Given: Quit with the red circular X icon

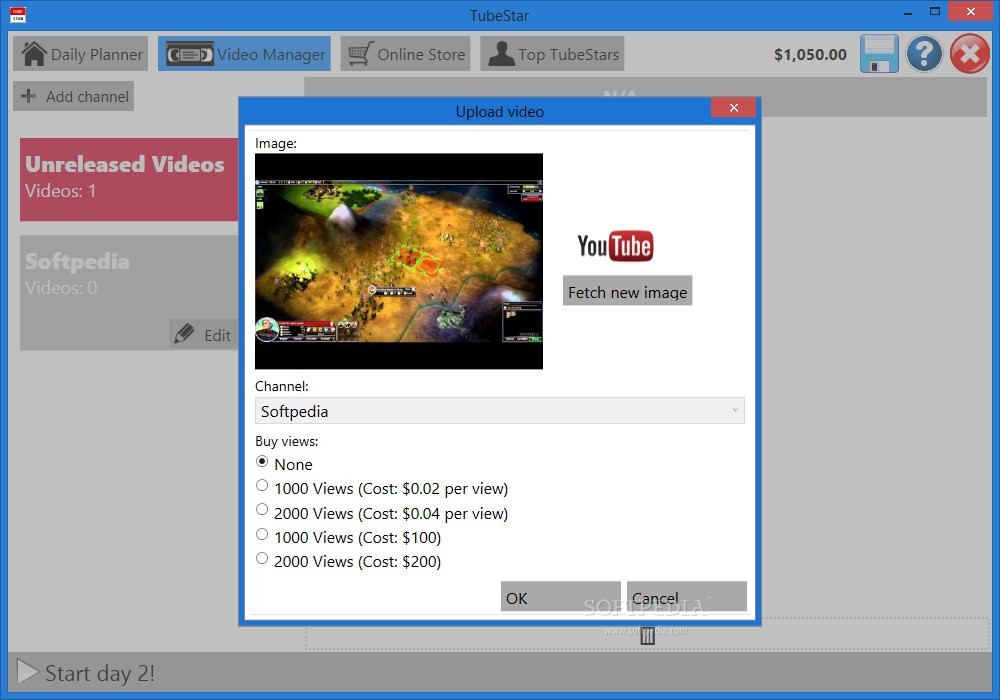Looking at the screenshot, I should [969, 54].
